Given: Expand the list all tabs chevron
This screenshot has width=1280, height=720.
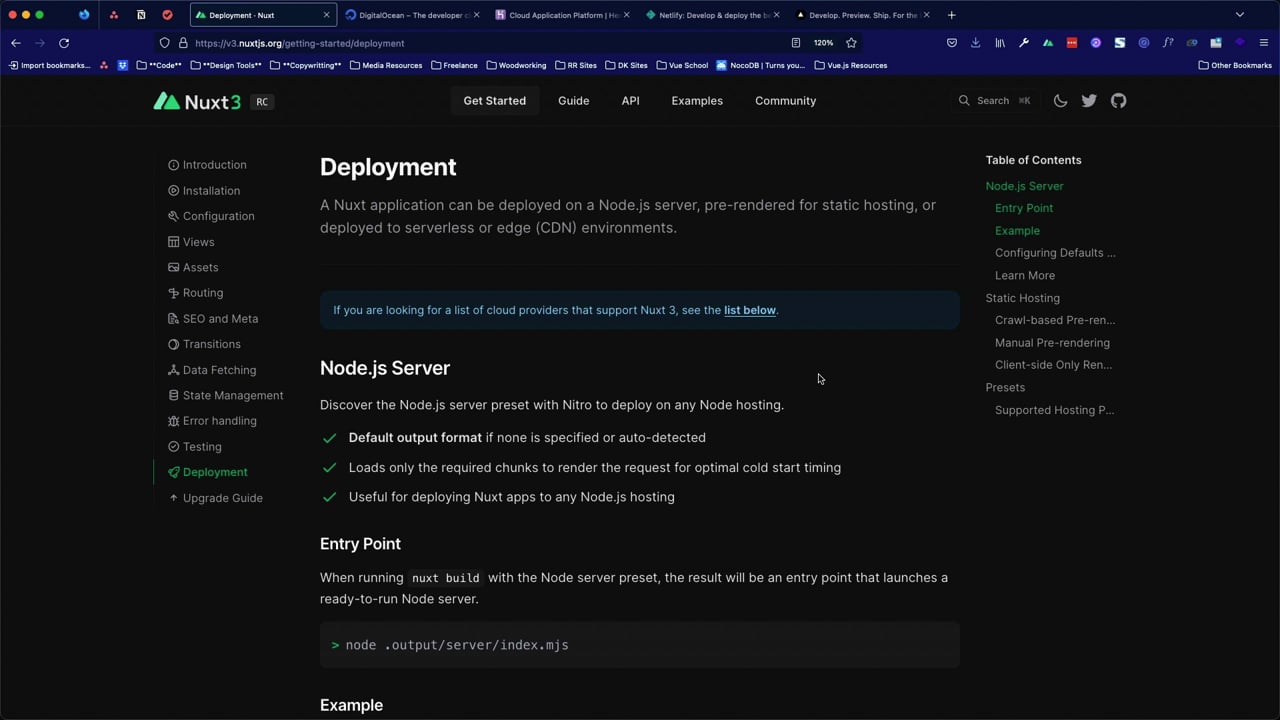Looking at the screenshot, I should point(1240,15).
